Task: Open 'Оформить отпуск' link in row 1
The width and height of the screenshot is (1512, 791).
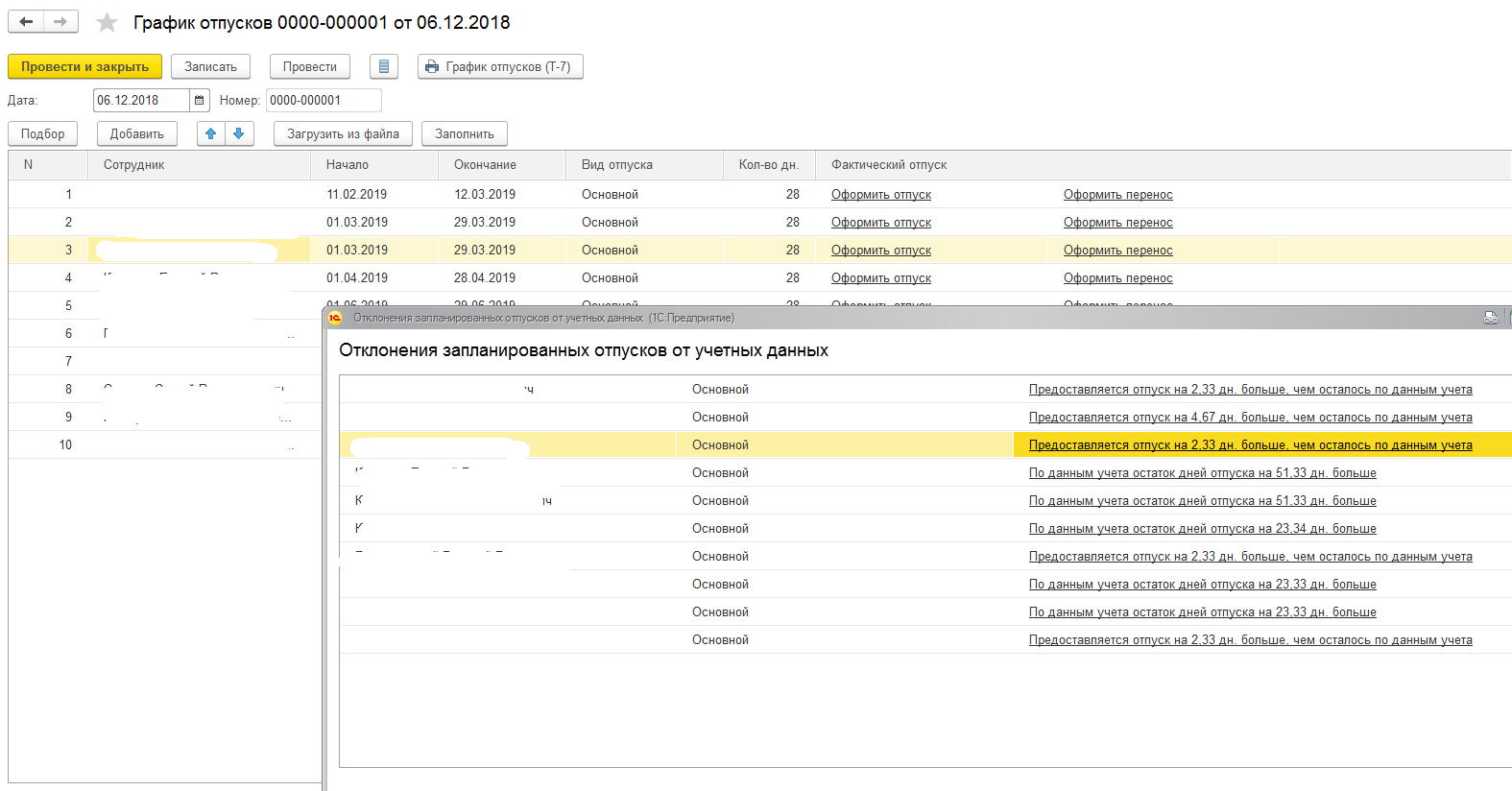Action: (x=880, y=194)
